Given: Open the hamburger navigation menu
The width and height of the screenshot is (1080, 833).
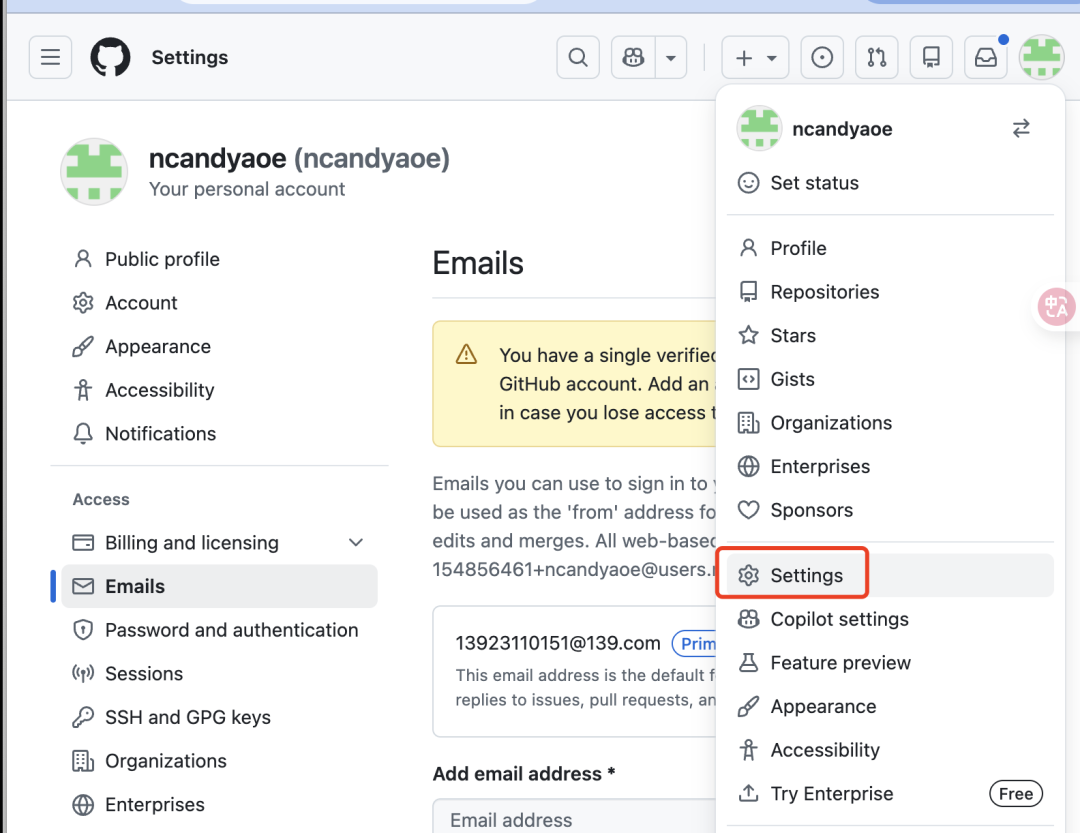Looking at the screenshot, I should point(50,58).
